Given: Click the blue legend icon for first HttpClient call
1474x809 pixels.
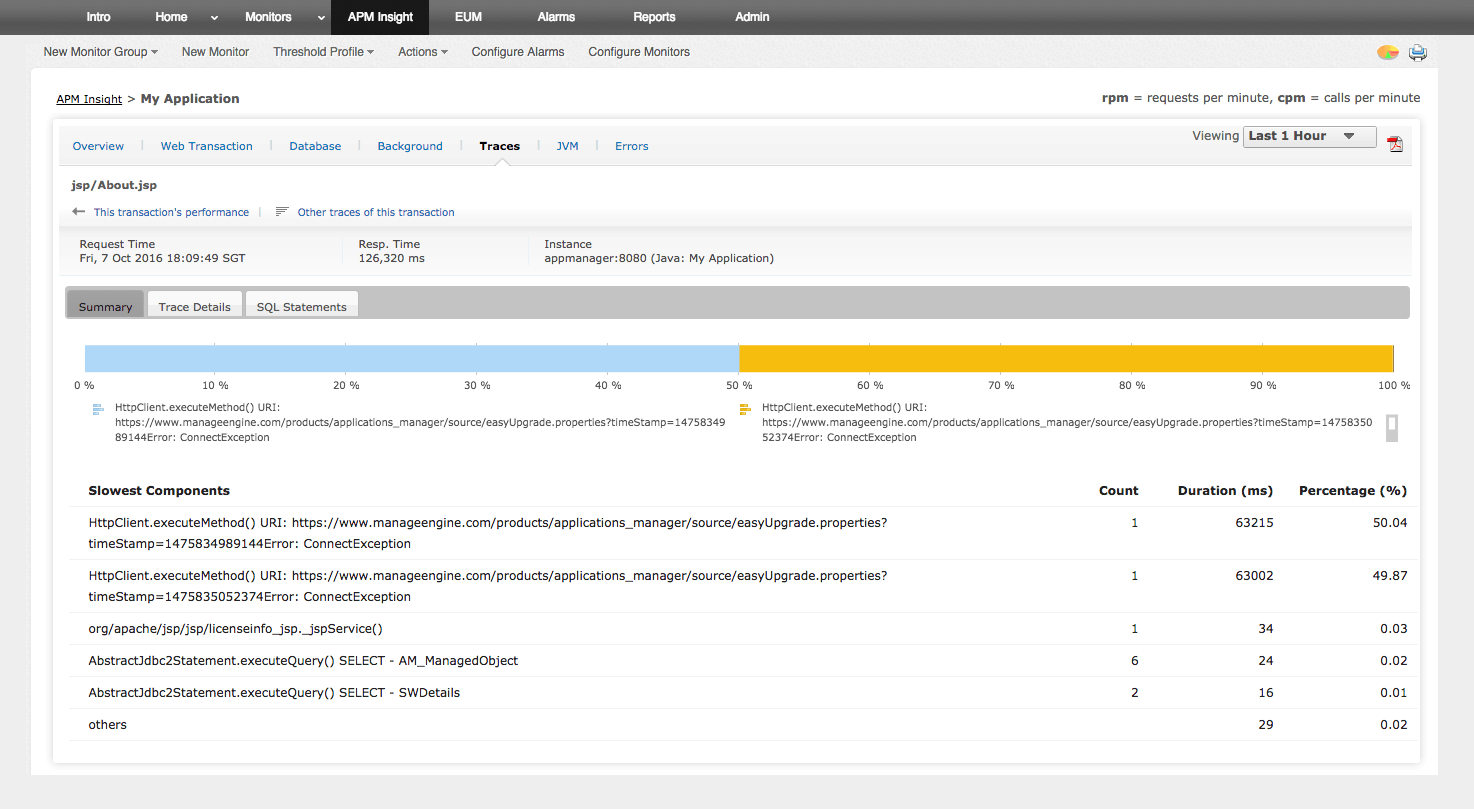Looking at the screenshot, I should (99, 408).
